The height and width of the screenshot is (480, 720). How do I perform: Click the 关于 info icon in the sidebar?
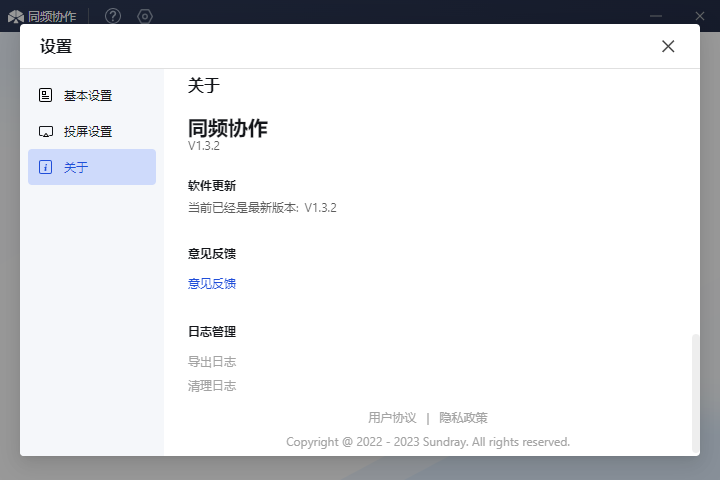[45, 168]
